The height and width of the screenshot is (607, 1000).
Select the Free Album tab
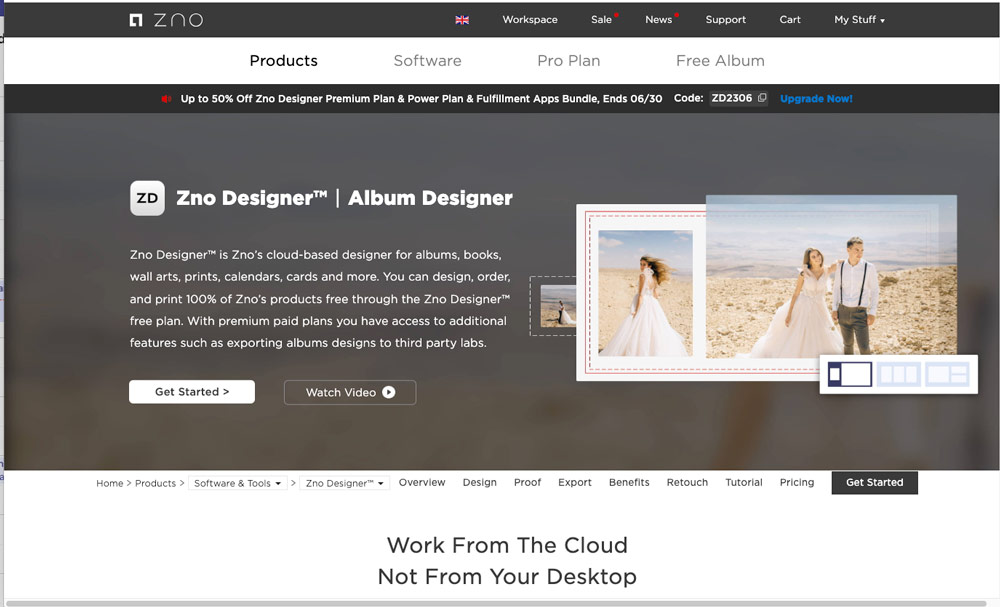click(720, 61)
